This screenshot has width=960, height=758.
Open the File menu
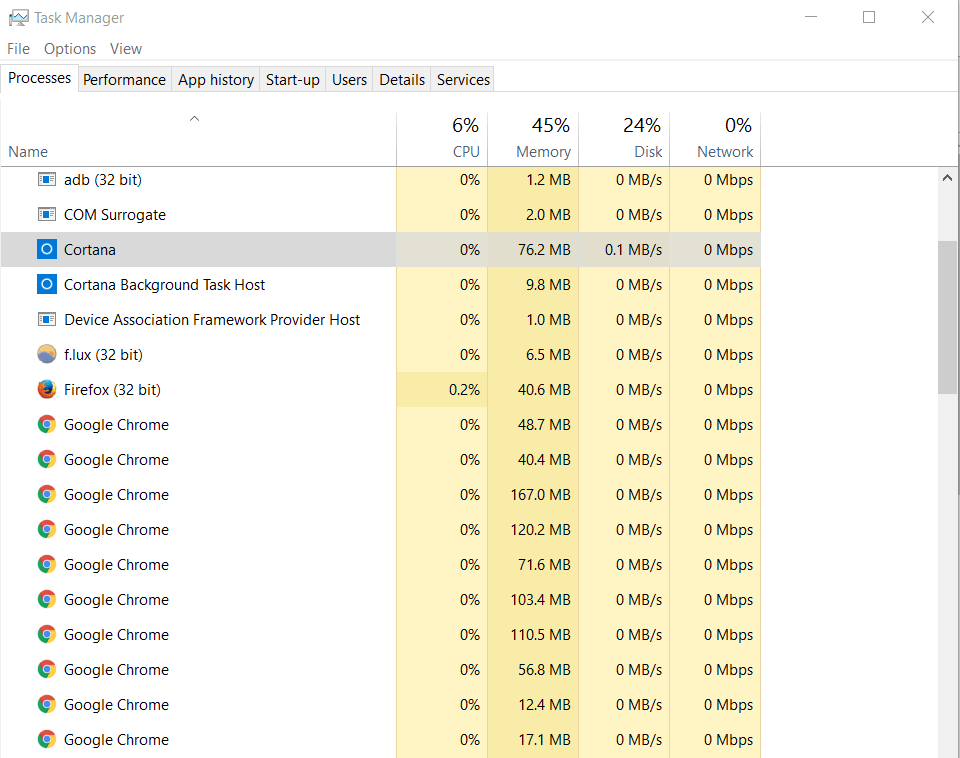[x=17, y=48]
